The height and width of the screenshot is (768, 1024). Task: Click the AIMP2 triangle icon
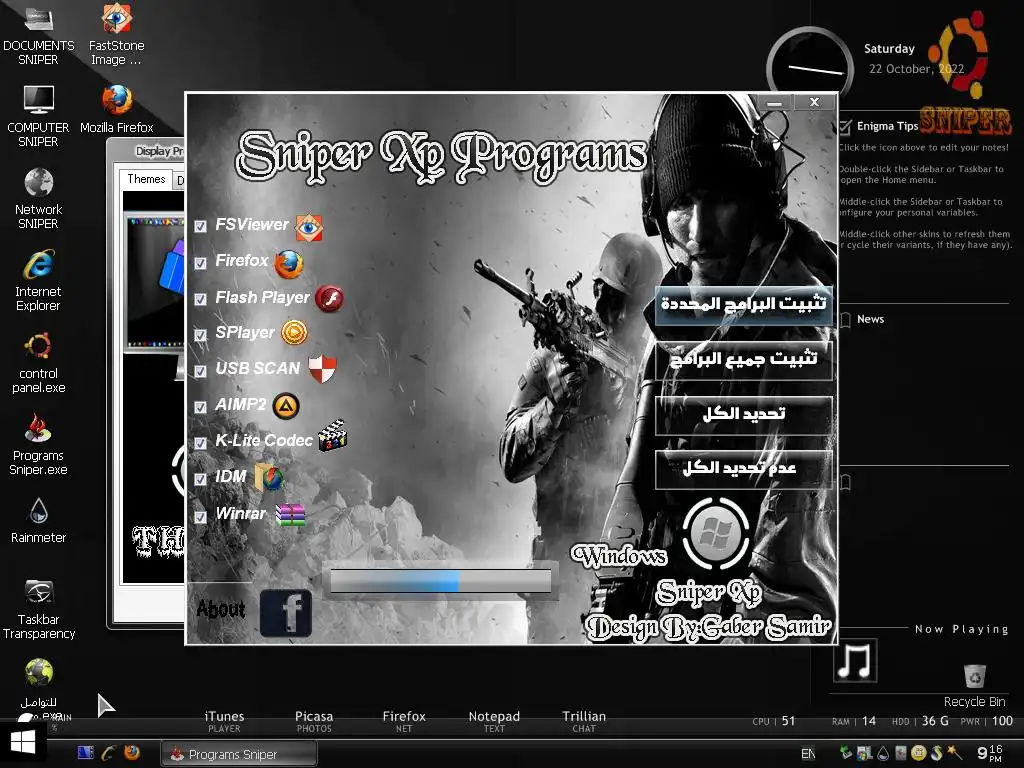point(285,406)
